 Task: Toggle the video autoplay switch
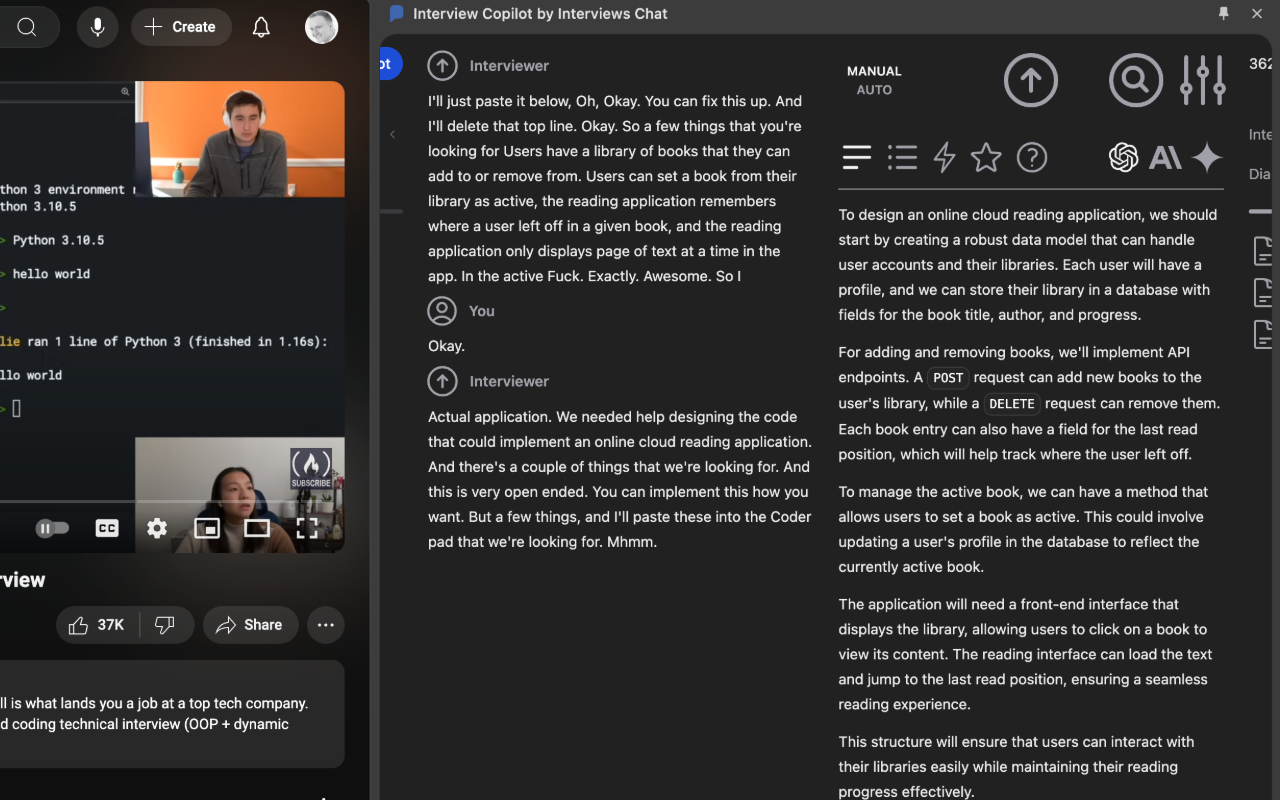[x=53, y=528]
